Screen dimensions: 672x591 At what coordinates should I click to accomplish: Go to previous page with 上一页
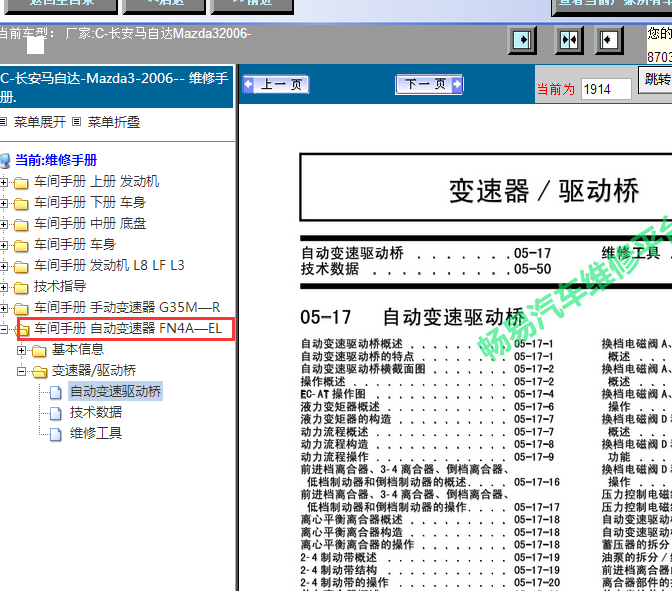point(276,84)
